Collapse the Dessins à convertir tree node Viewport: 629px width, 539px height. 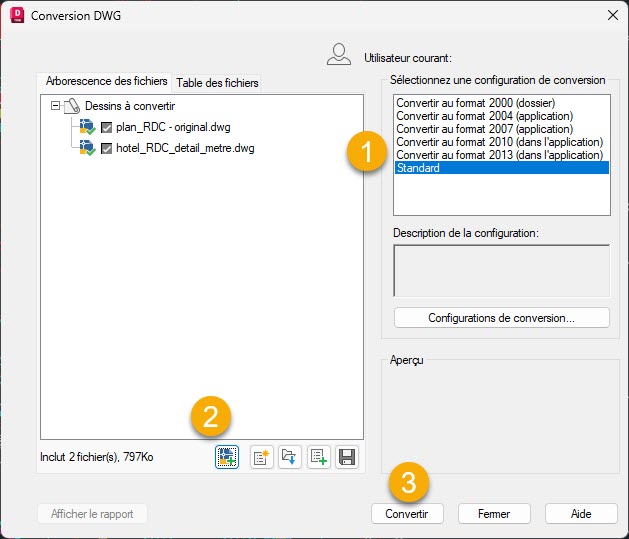[x=55, y=105]
